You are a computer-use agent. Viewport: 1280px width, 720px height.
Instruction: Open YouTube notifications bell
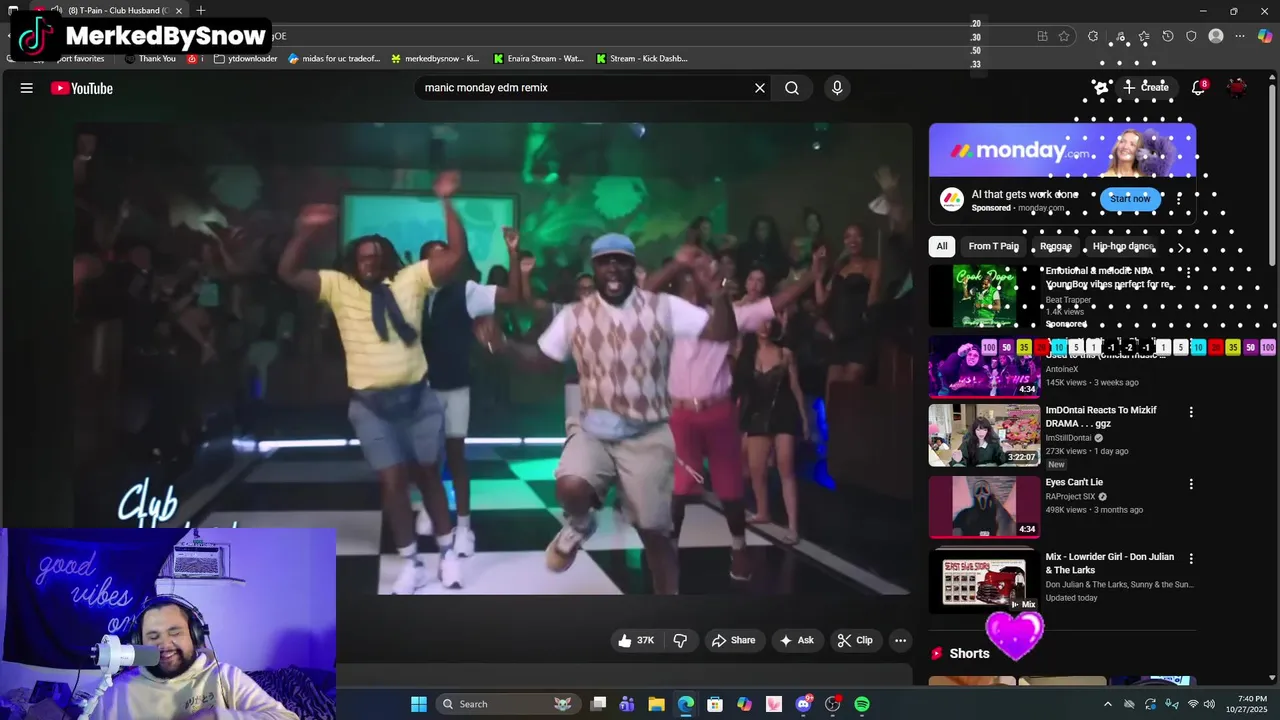[x=1198, y=88]
